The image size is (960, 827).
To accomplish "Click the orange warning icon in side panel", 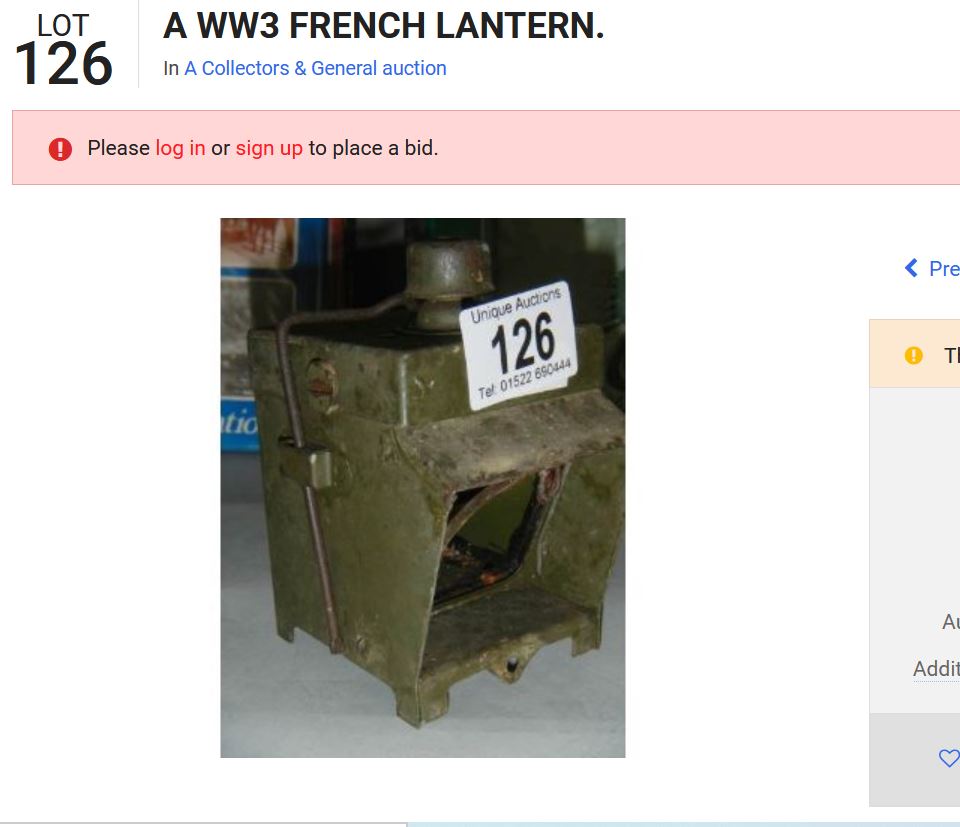I will click(913, 355).
